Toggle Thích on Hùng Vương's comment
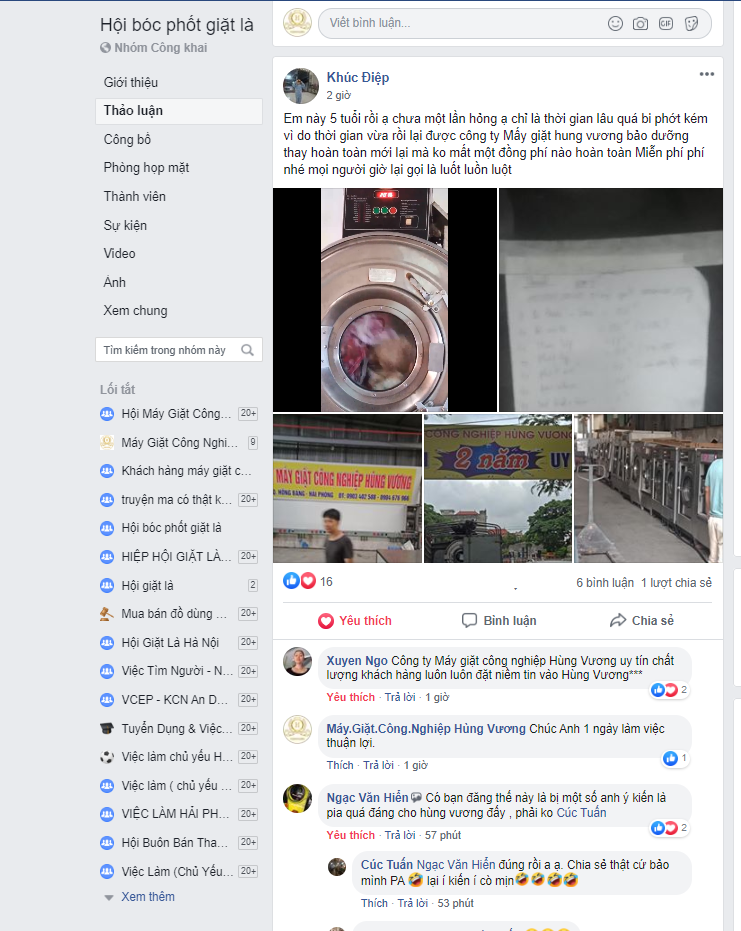Image resolution: width=741 pixels, height=931 pixels. coord(340,765)
